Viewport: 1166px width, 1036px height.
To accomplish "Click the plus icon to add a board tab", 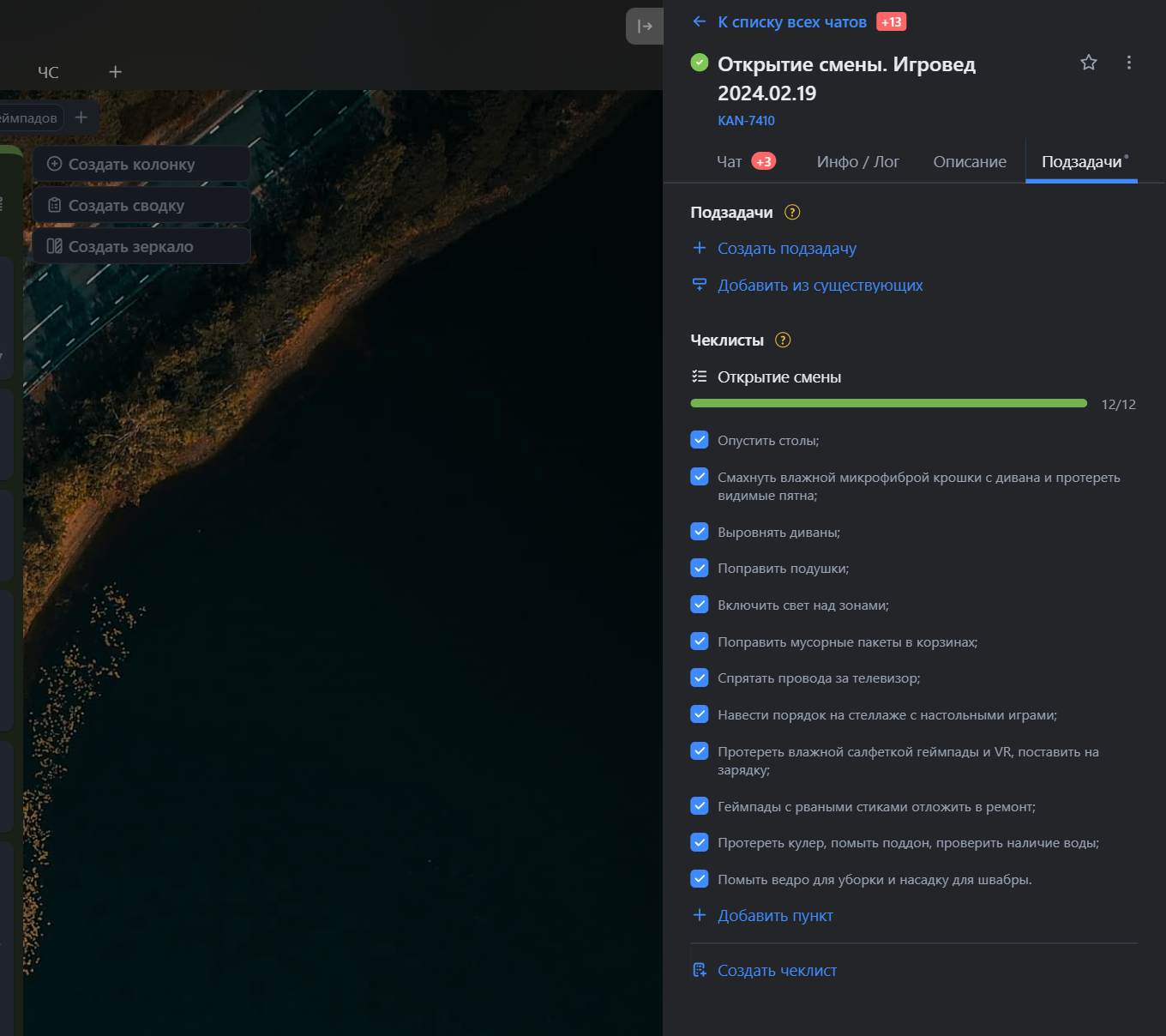I will coord(116,72).
